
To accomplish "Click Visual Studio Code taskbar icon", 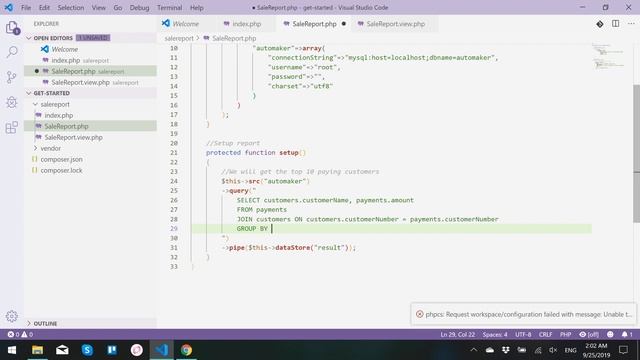I will 161,350.
